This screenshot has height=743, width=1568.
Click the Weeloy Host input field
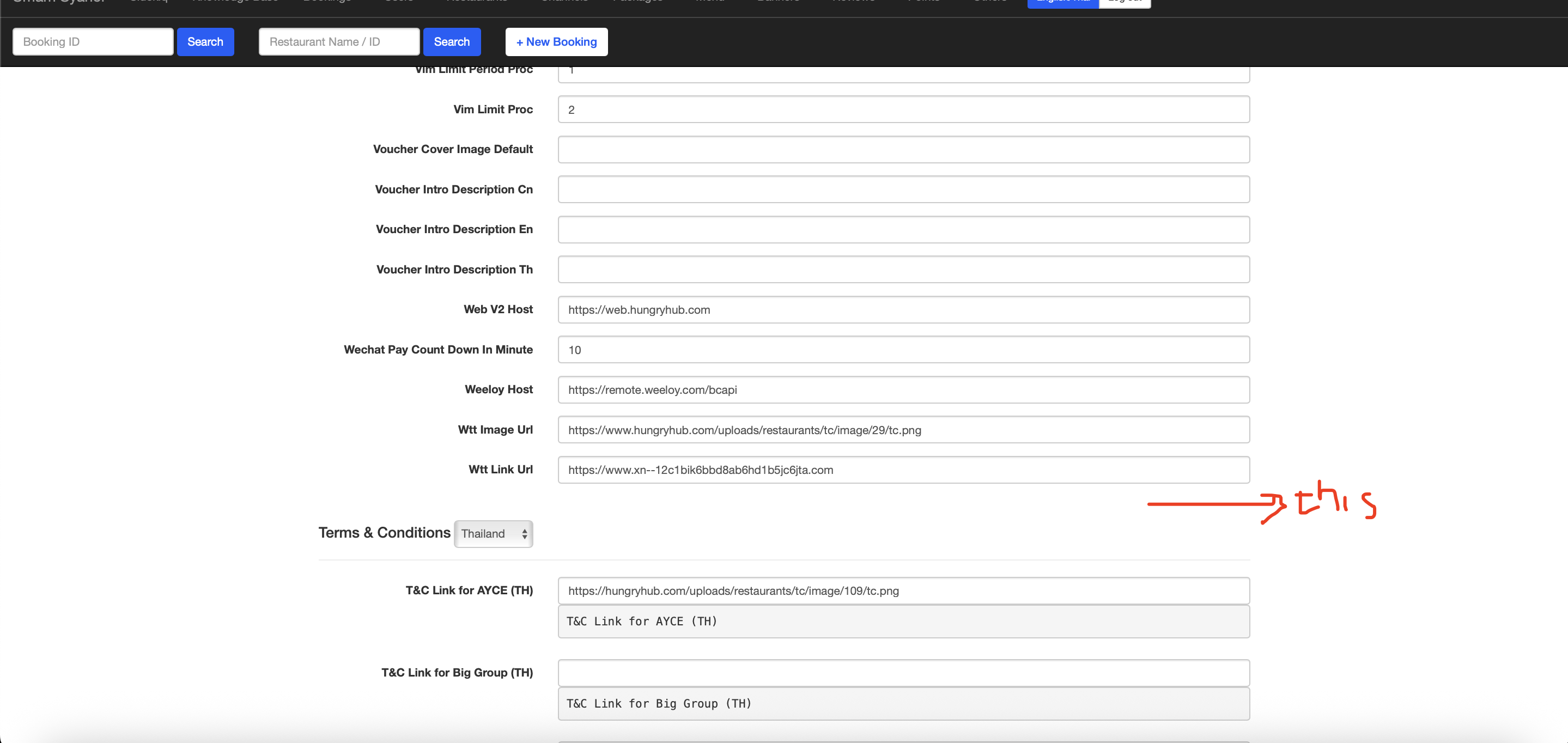[903, 389]
